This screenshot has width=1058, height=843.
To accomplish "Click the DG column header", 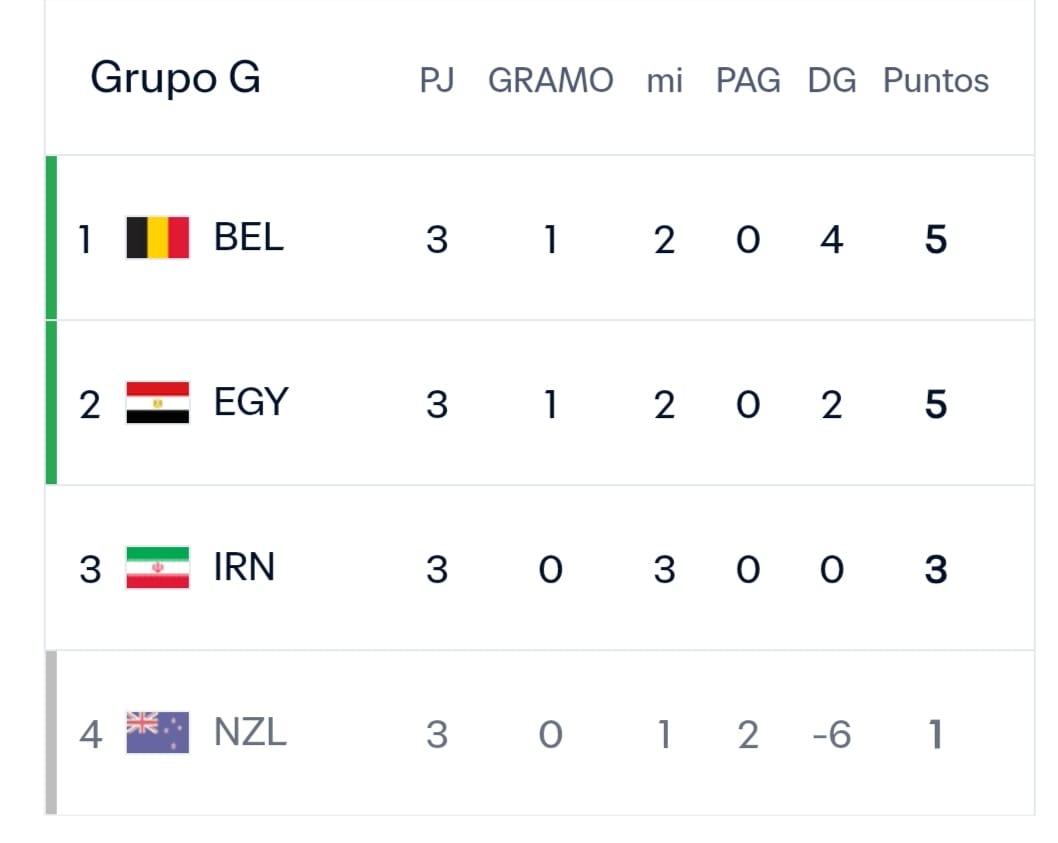I will tap(832, 80).
